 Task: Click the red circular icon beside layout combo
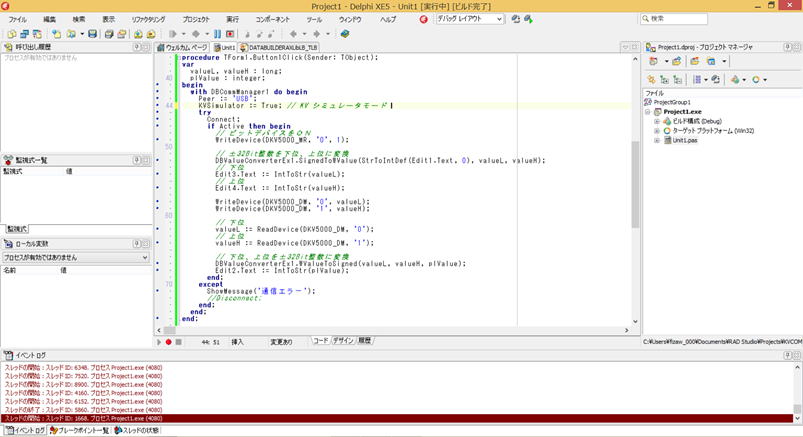pos(424,19)
